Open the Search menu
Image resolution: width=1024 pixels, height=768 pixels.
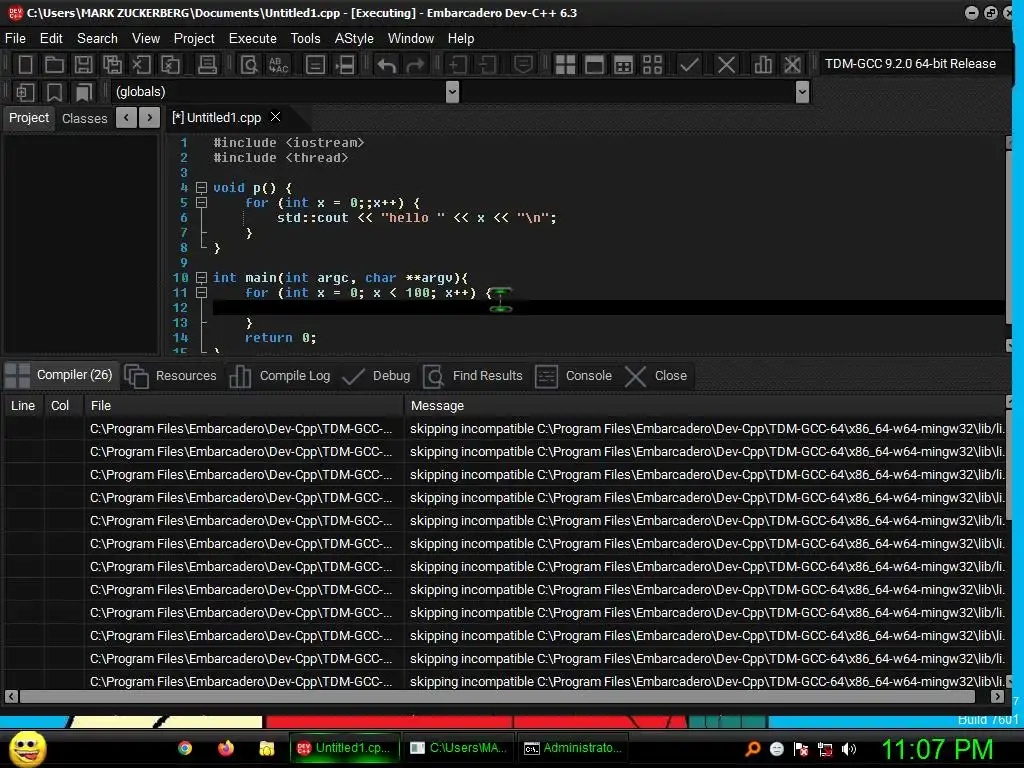point(97,39)
